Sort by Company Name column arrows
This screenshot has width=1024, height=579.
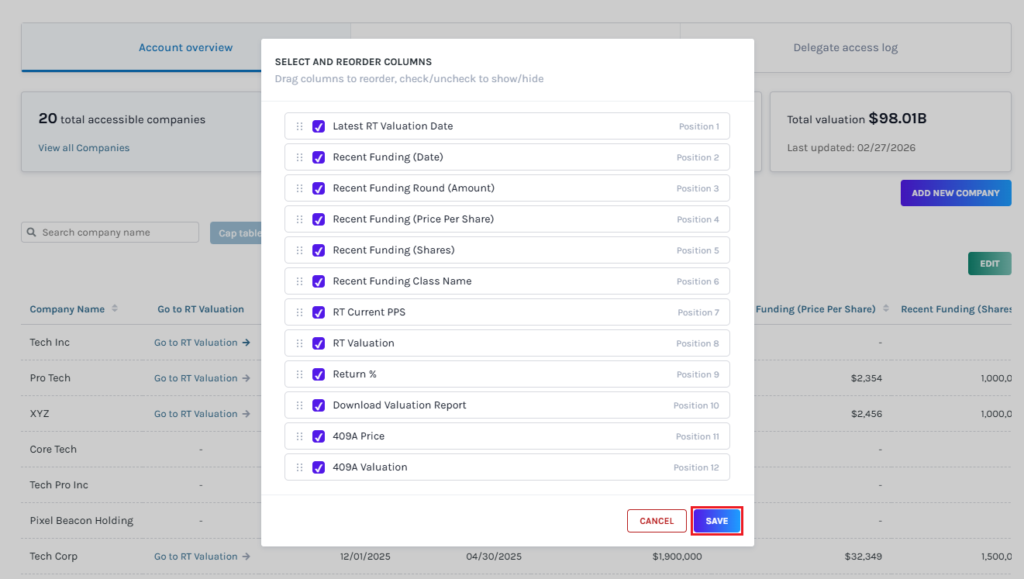pyautogui.click(x=114, y=309)
